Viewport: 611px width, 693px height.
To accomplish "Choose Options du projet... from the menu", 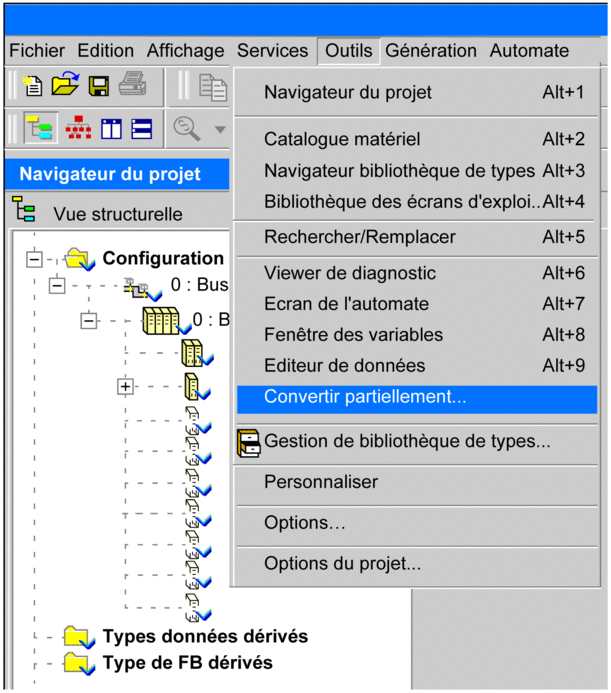I will tap(342, 564).
